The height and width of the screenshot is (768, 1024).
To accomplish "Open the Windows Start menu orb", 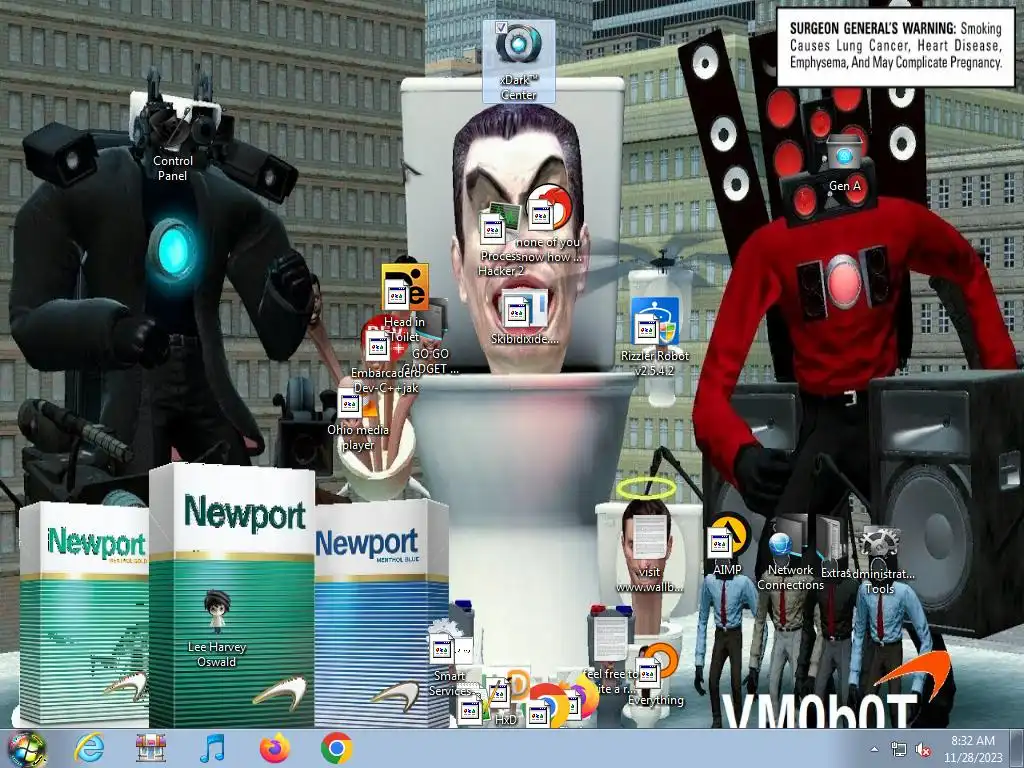I will tap(26, 749).
